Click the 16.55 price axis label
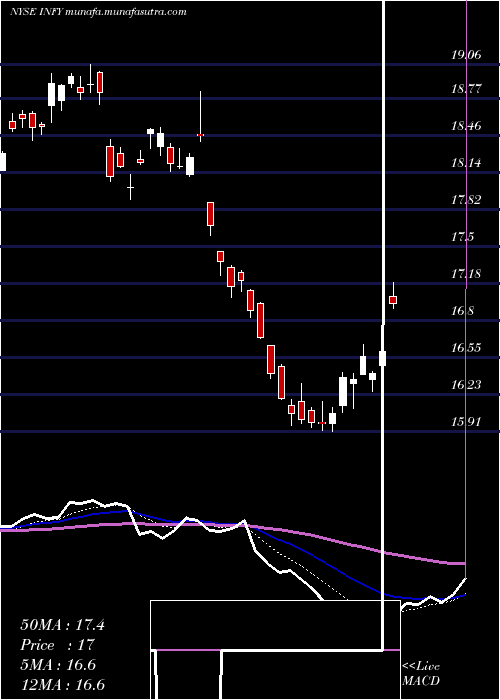The image size is (500, 700). coord(466,347)
